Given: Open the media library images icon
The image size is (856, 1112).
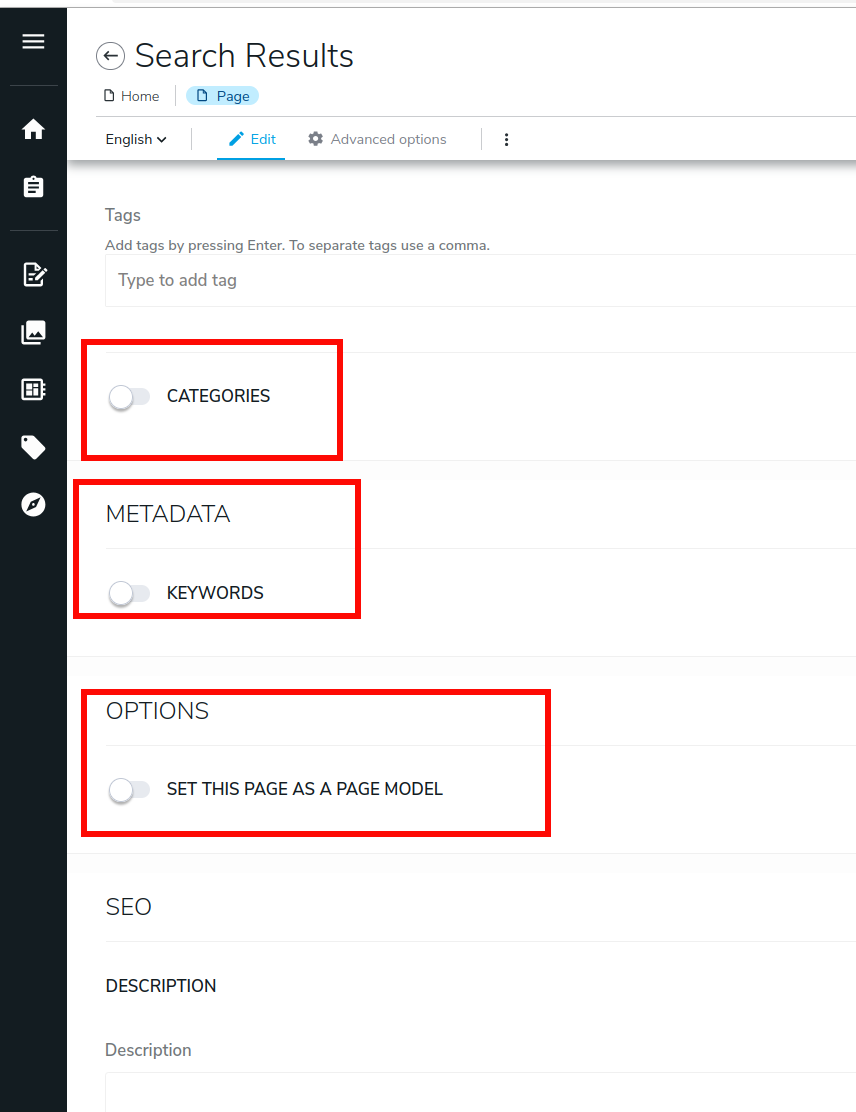Looking at the screenshot, I should tap(33, 332).
